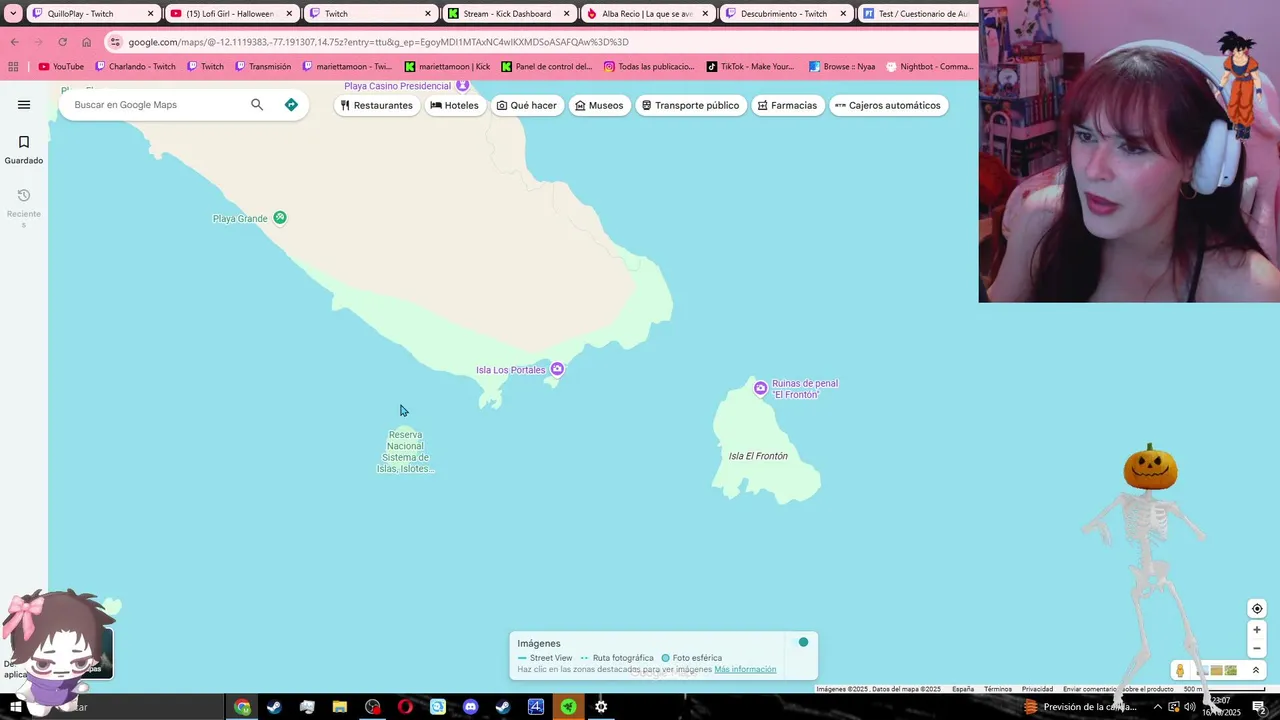This screenshot has width=1280, height=720.
Task: Select the Qué hacer category chip
Action: click(x=527, y=105)
